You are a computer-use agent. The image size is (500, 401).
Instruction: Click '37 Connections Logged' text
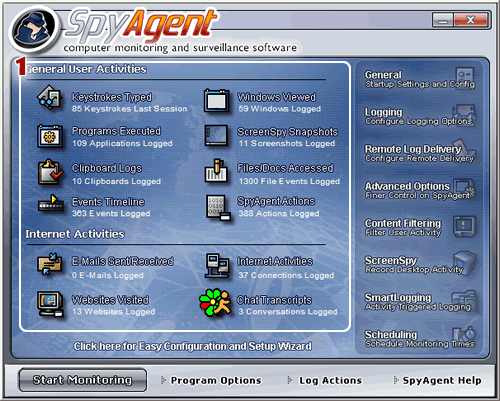click(x=286, y=275)
